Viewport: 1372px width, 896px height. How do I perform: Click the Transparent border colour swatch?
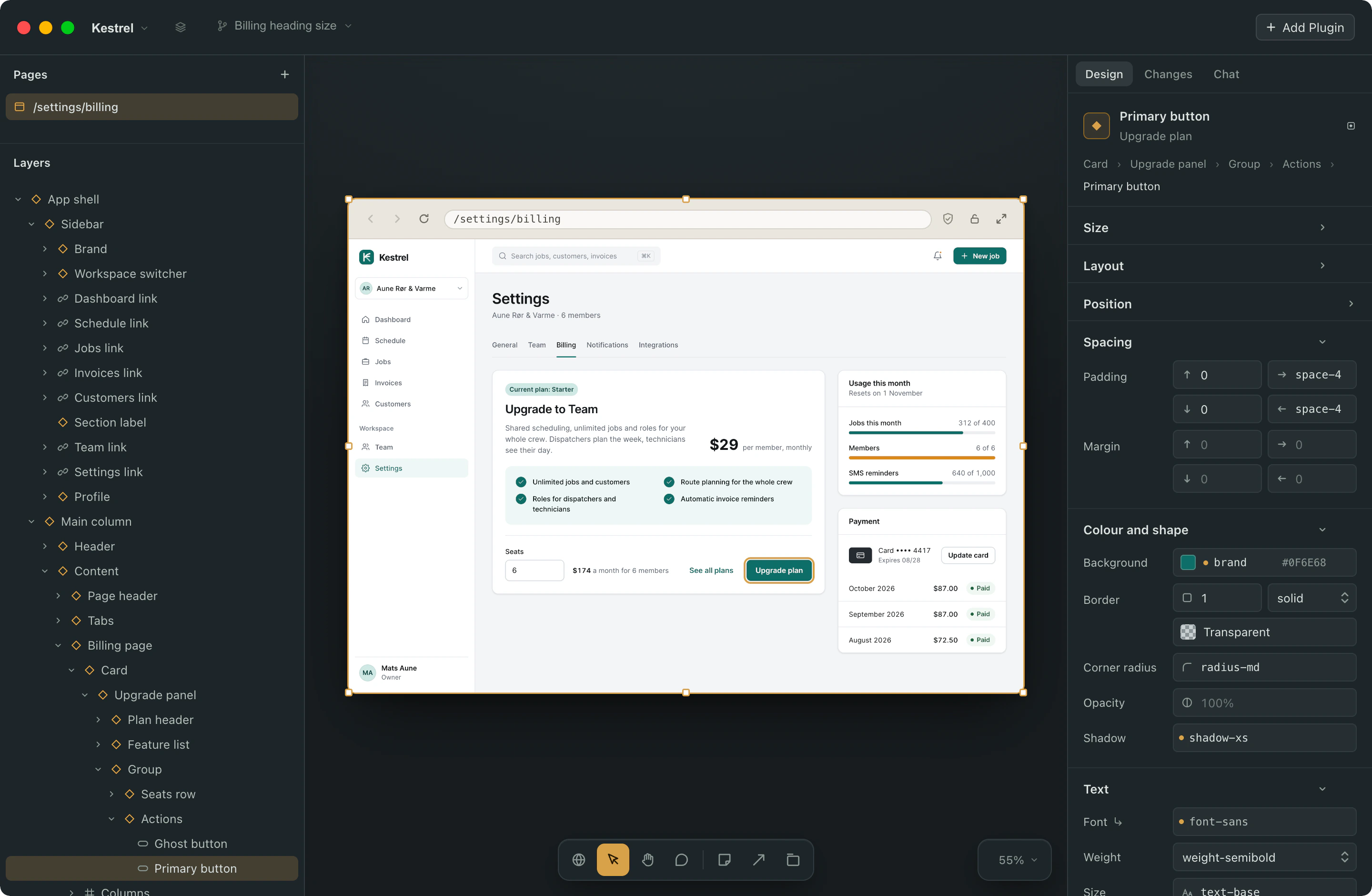point(1188,632)
